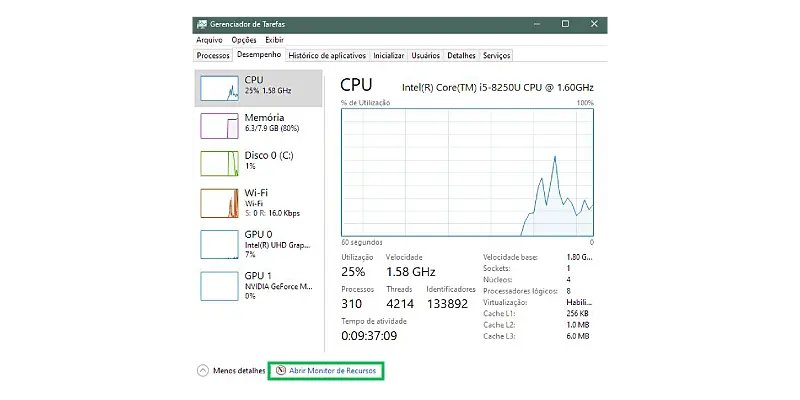The height and width of the screenshot is (400, 800).
Task: Open the Exibir menu
Action: pos(274,40)
